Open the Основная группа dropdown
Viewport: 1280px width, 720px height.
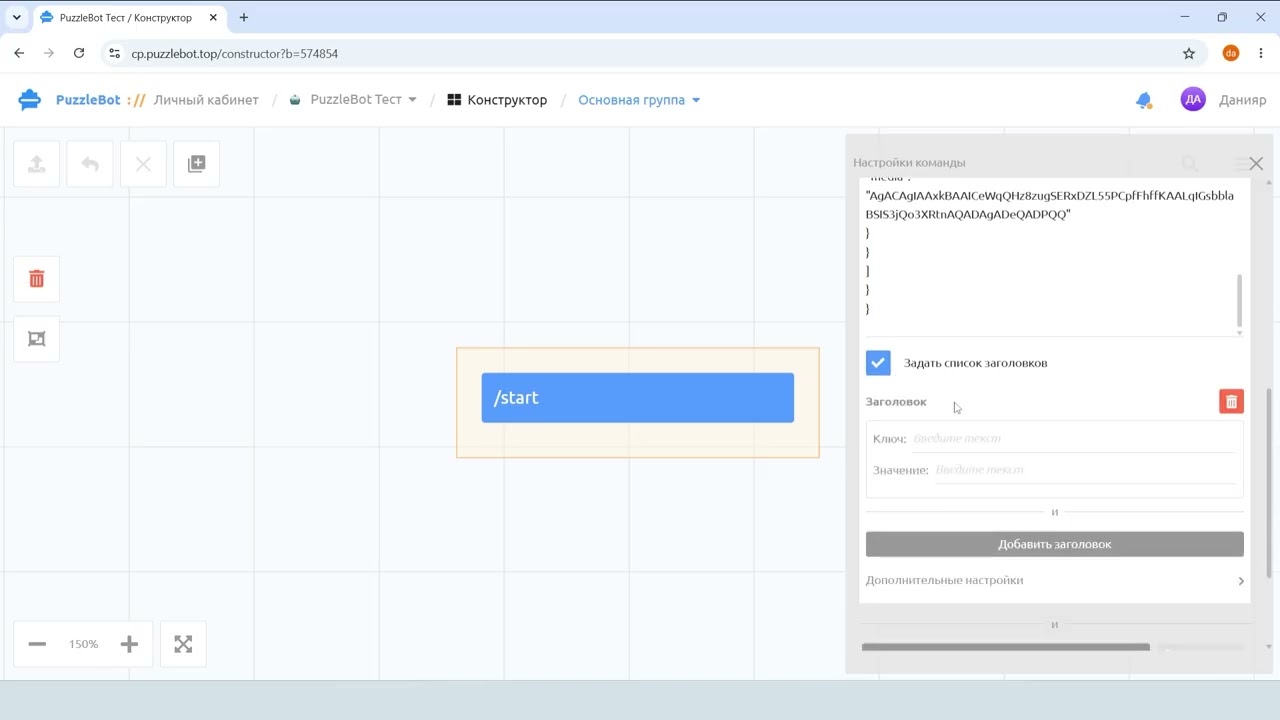click(x=639, y=100)
